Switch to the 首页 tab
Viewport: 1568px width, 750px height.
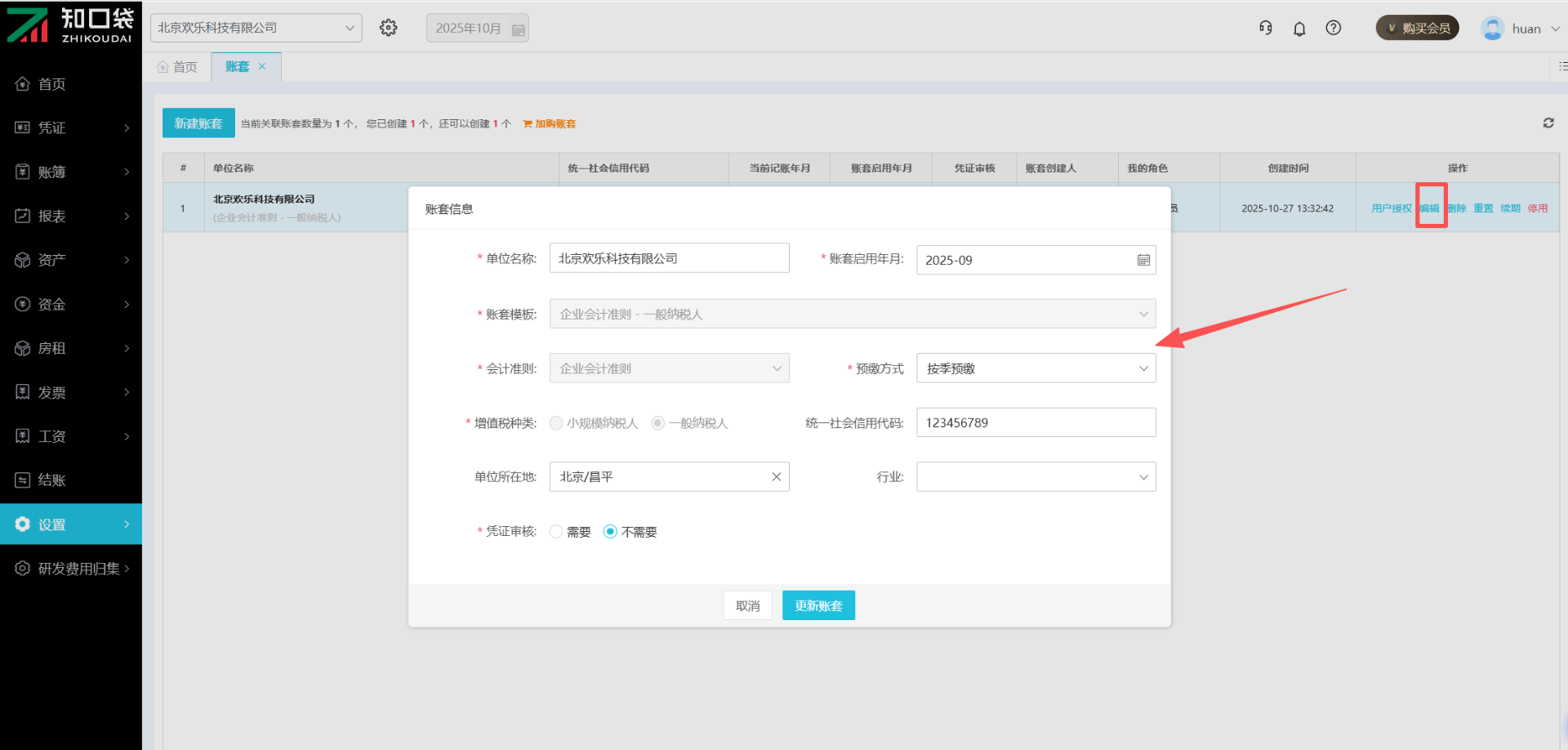coord(177,67)
